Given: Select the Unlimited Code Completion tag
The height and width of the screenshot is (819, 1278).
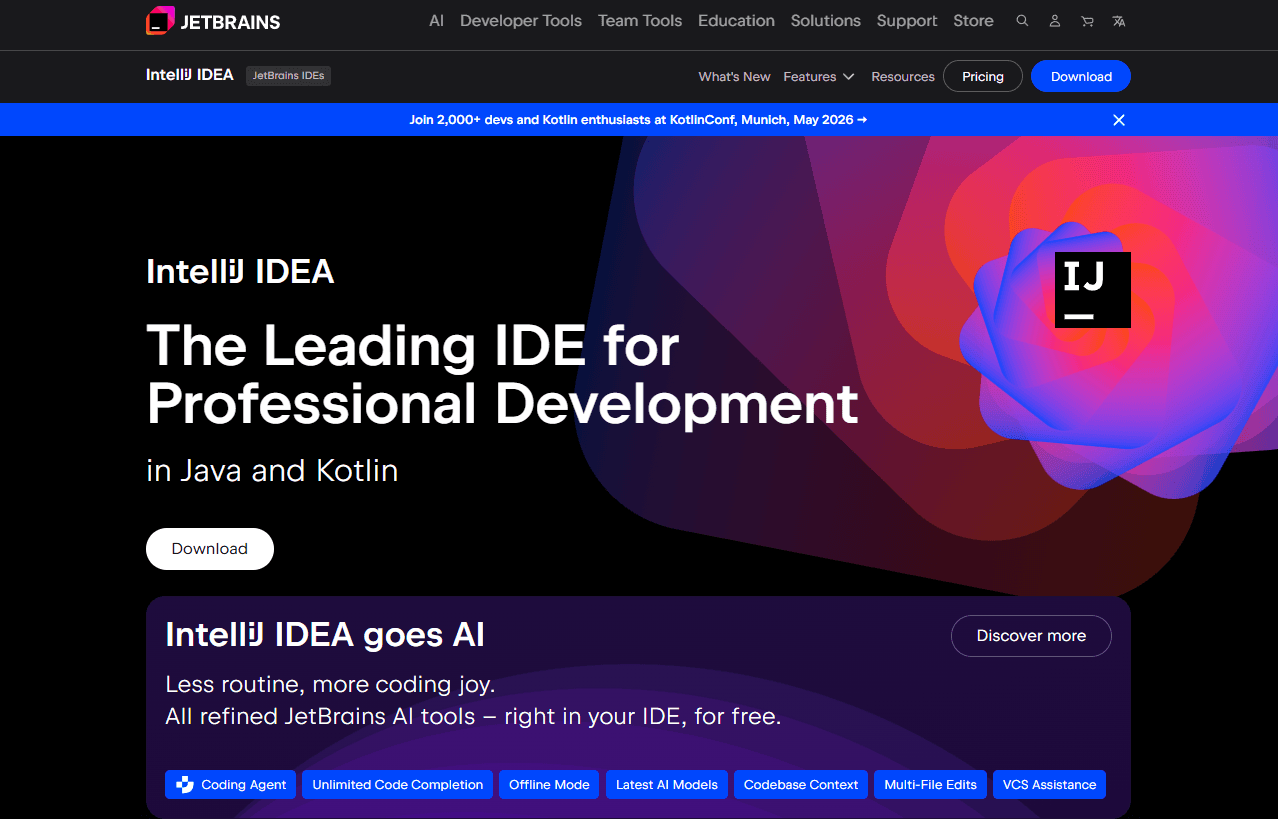Looking at the screenshot, I should [398, 785].
